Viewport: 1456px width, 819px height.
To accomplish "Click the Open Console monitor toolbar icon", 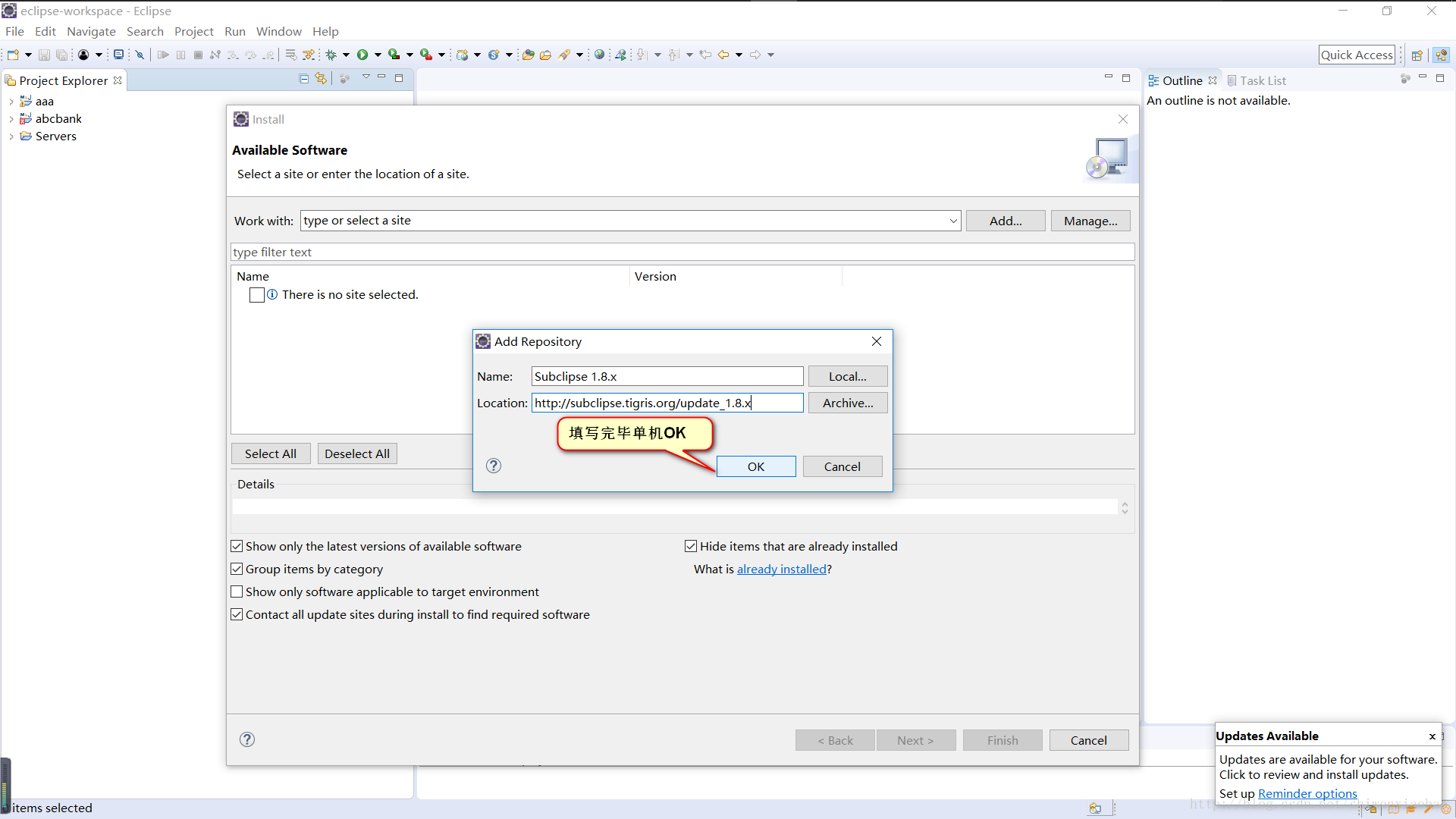I will pyautogui.click(x=118, y=55).
